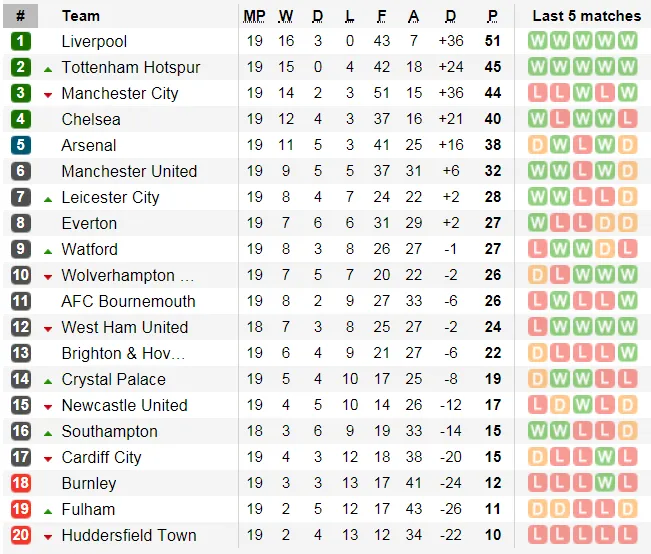
Task: Click the Last 5 matches header
Action: tap(586, 16)
